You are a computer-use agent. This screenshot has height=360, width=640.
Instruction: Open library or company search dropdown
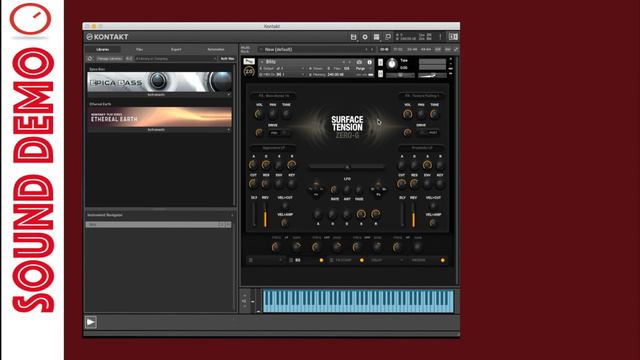176,59
